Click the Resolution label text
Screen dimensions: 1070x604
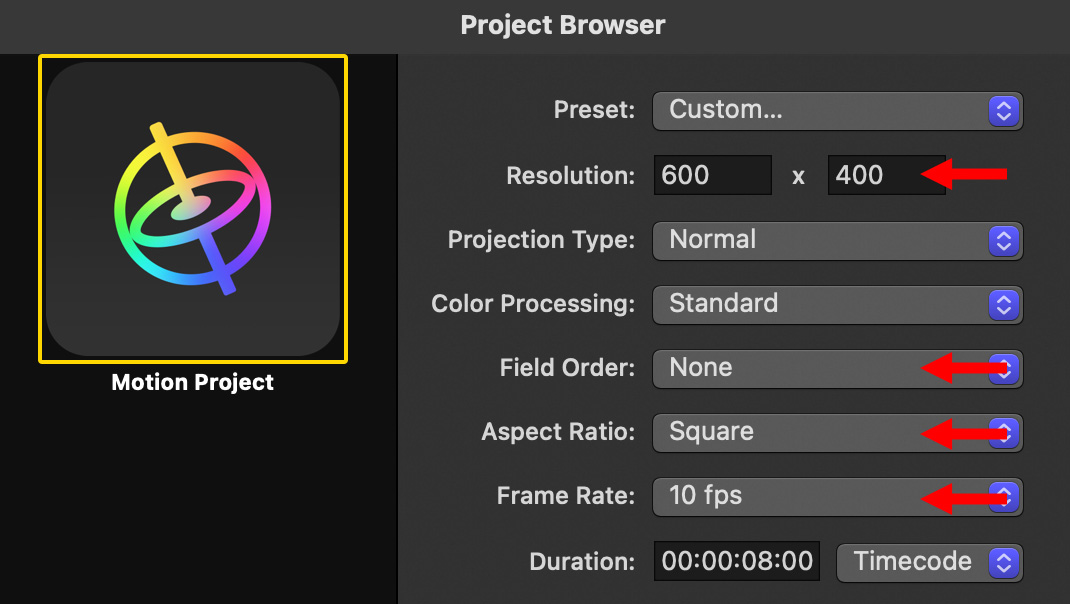tap(570, 176)
